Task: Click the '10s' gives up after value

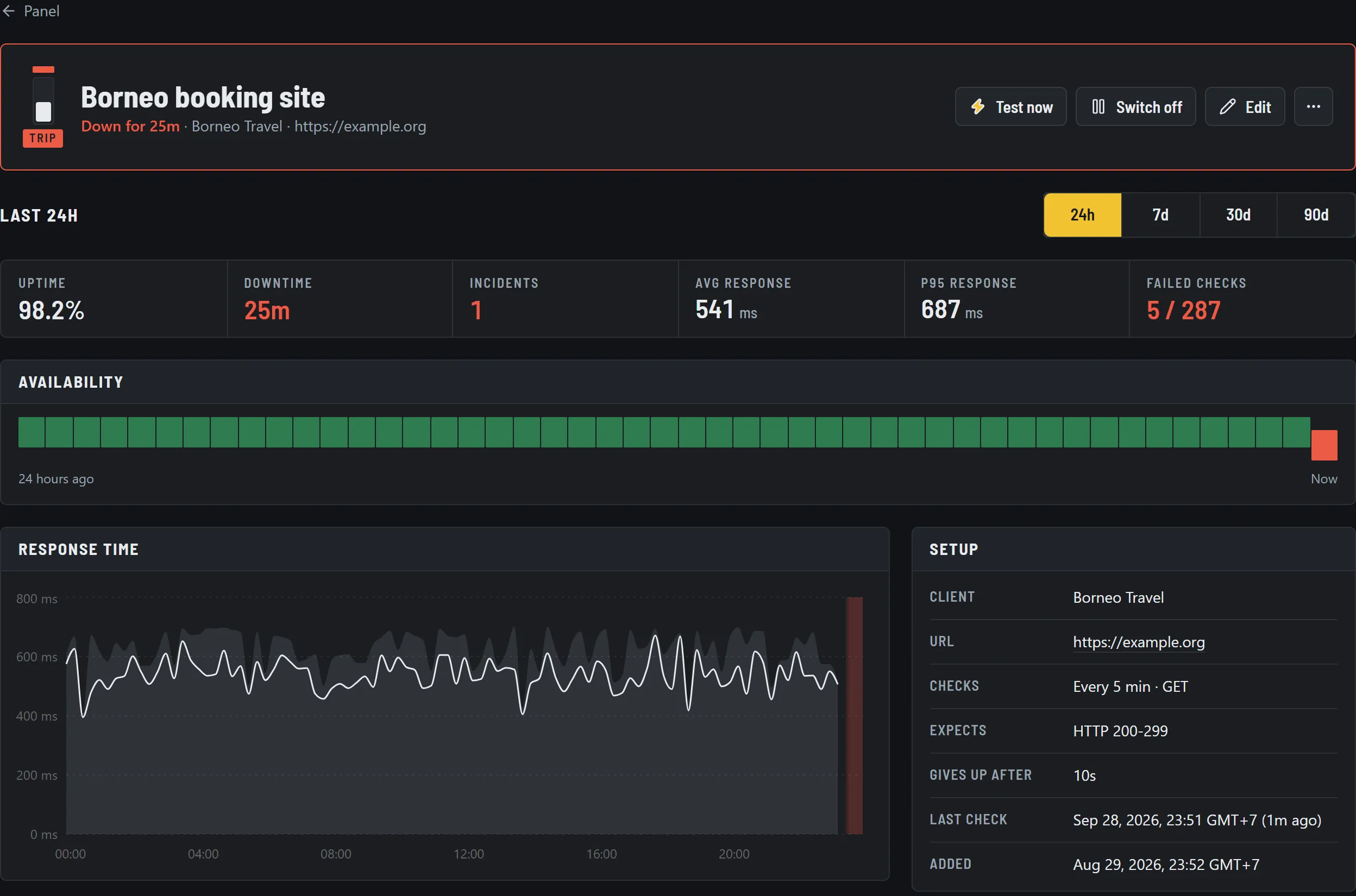Action: click(x=1084, y=775)
